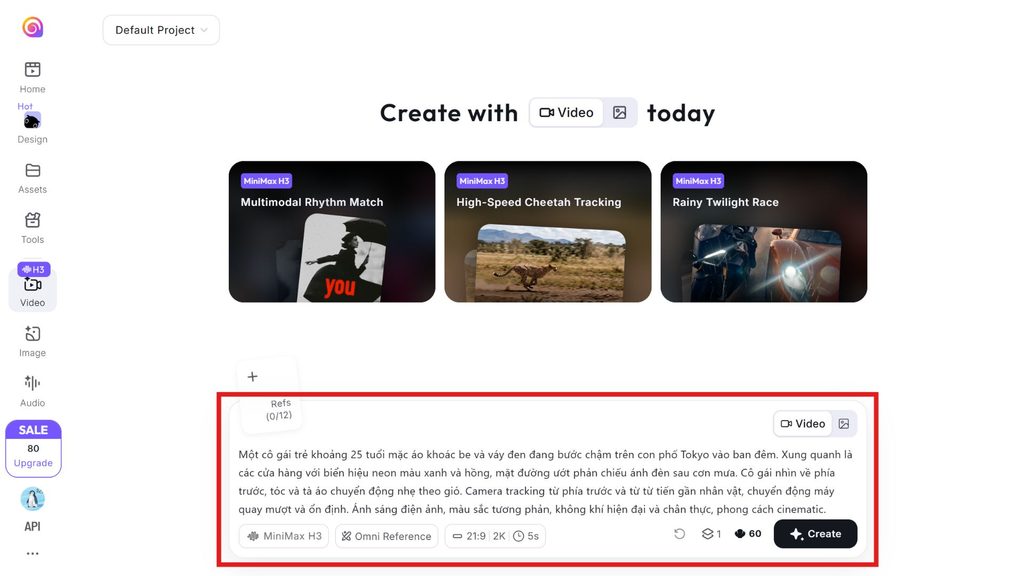Click inside the Vietnamese prompt text field
Screen dimensions: 1024x576
point(546,481)
